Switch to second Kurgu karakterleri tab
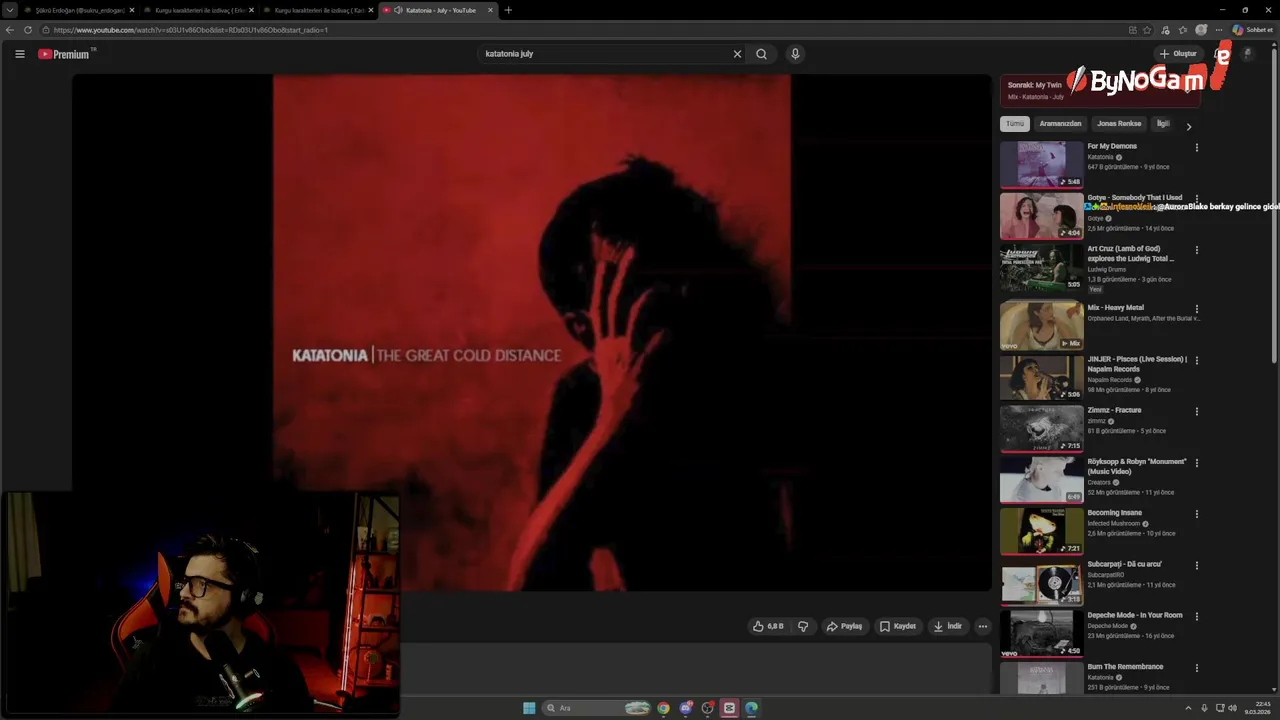 (x=199, y=10)
